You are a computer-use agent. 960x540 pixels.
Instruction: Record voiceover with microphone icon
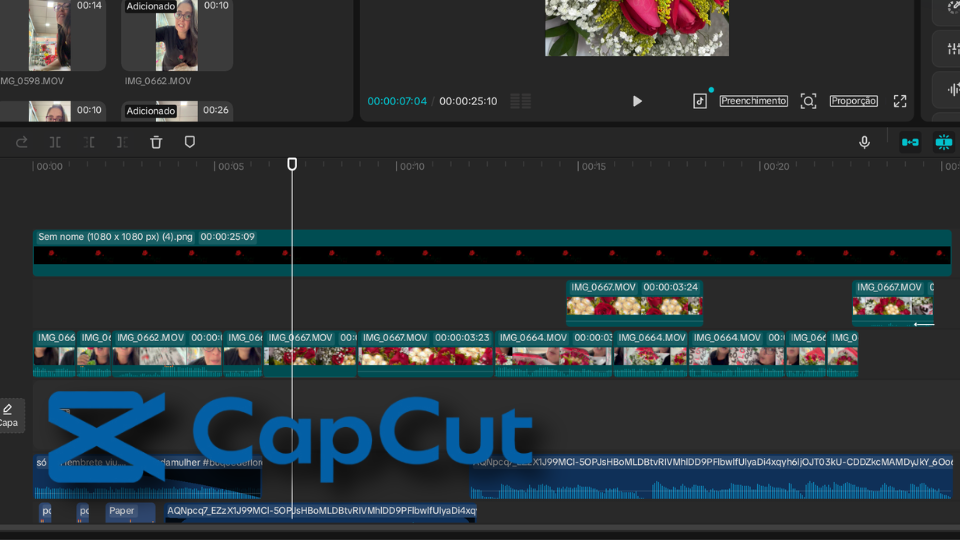tap(864, 142)
